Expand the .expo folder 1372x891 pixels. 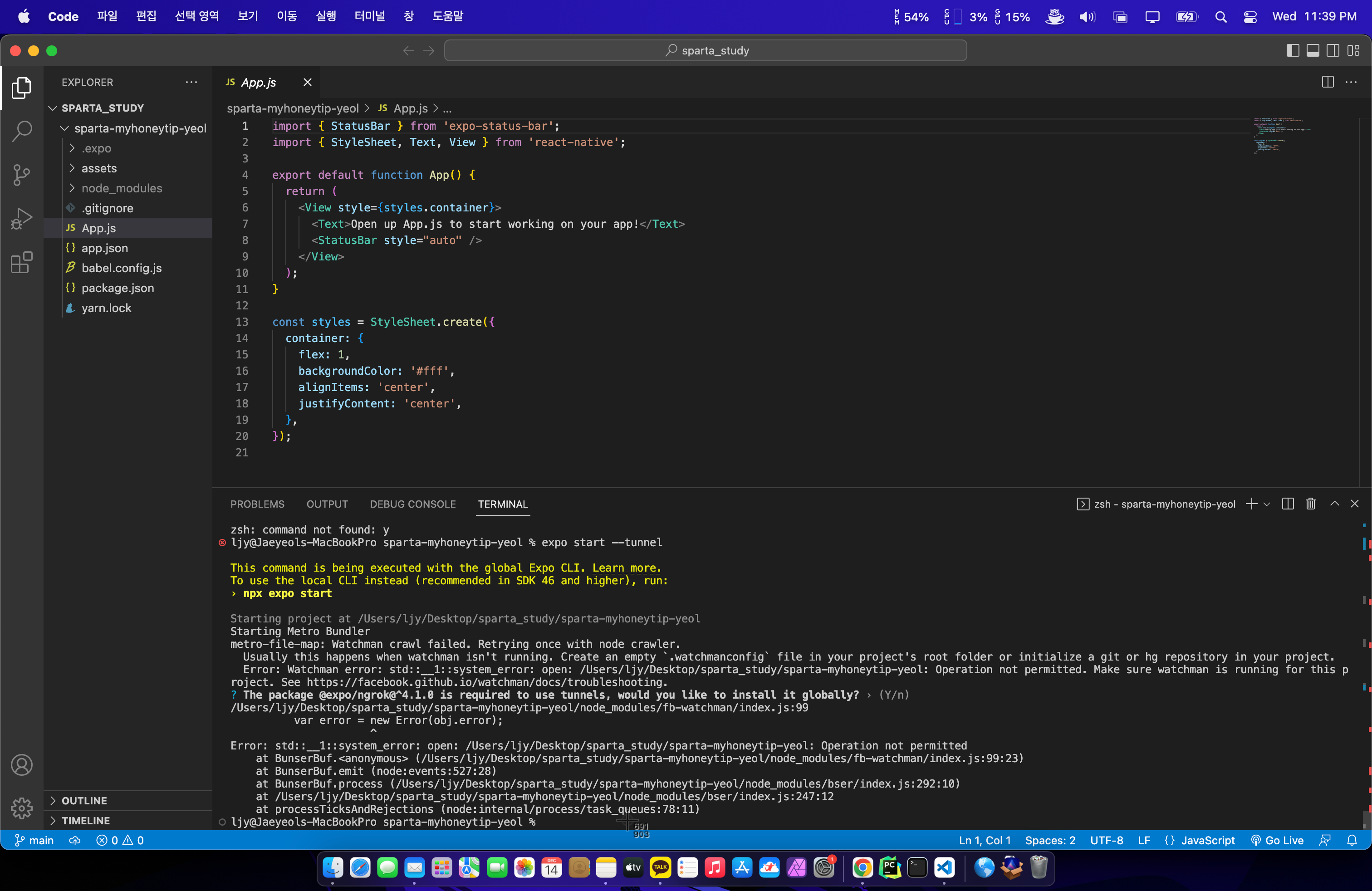(x=127, y=148)
